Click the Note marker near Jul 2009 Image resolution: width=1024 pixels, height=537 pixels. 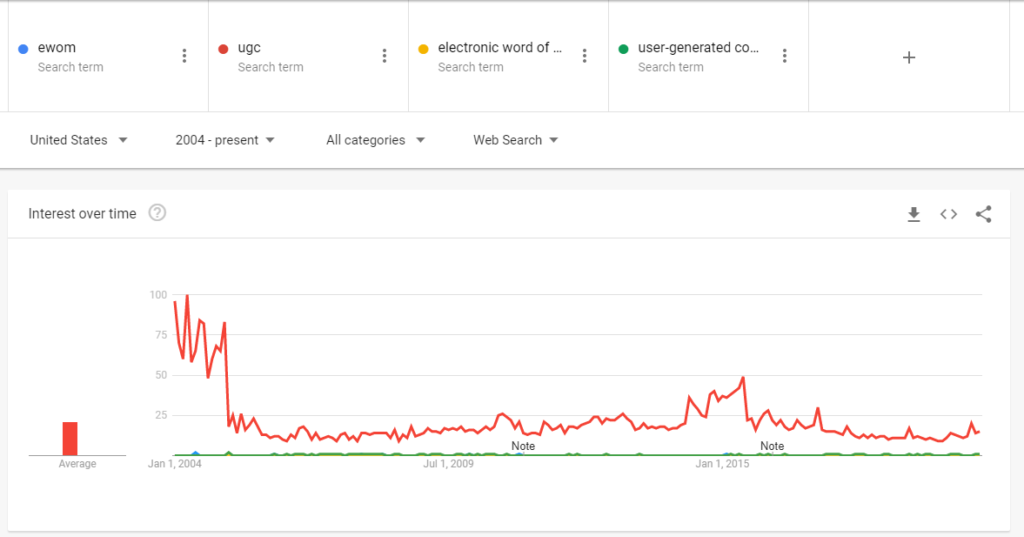[523, 446]
